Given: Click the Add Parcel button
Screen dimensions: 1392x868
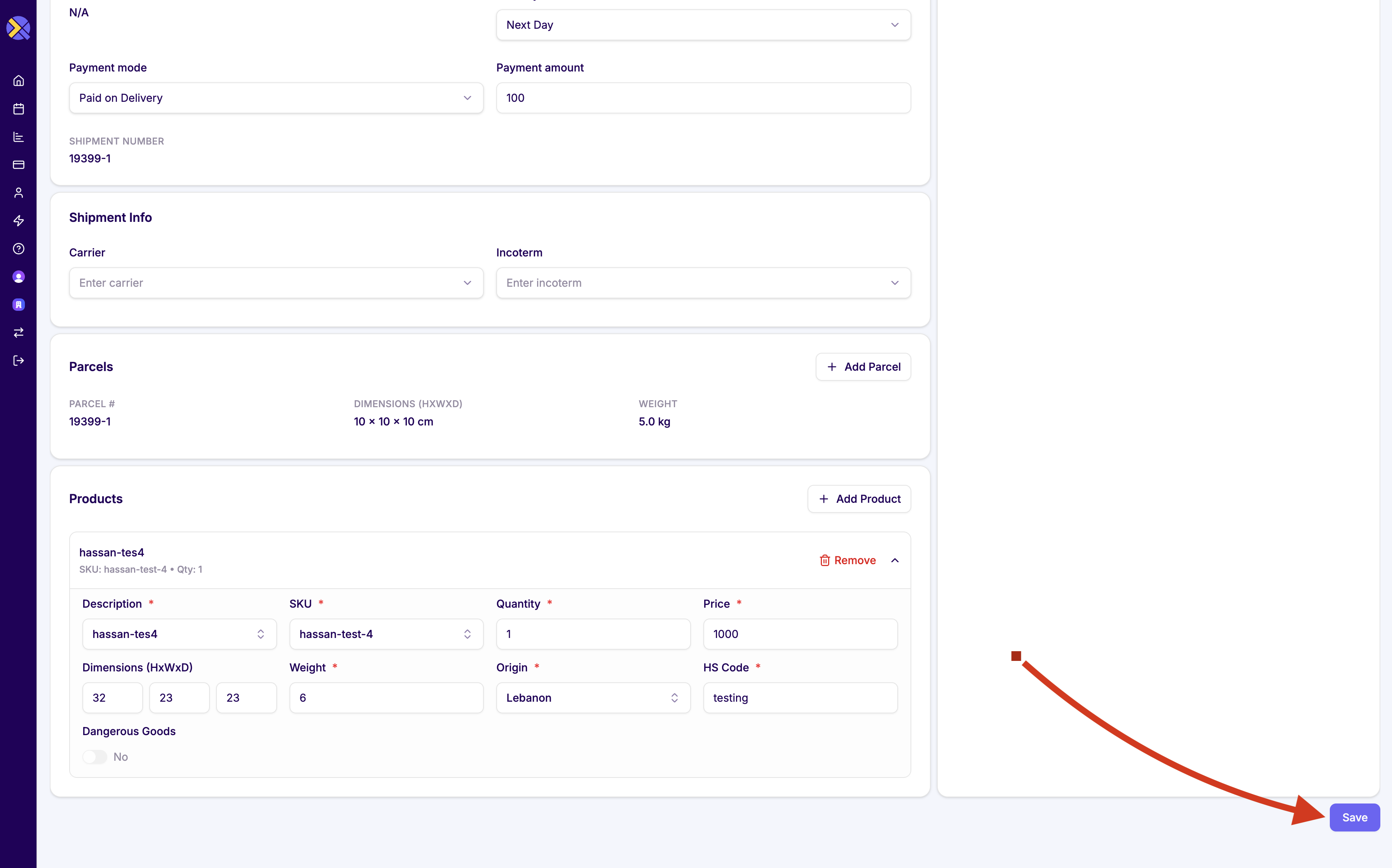Looking at the screenshot, I should (863, 367).
